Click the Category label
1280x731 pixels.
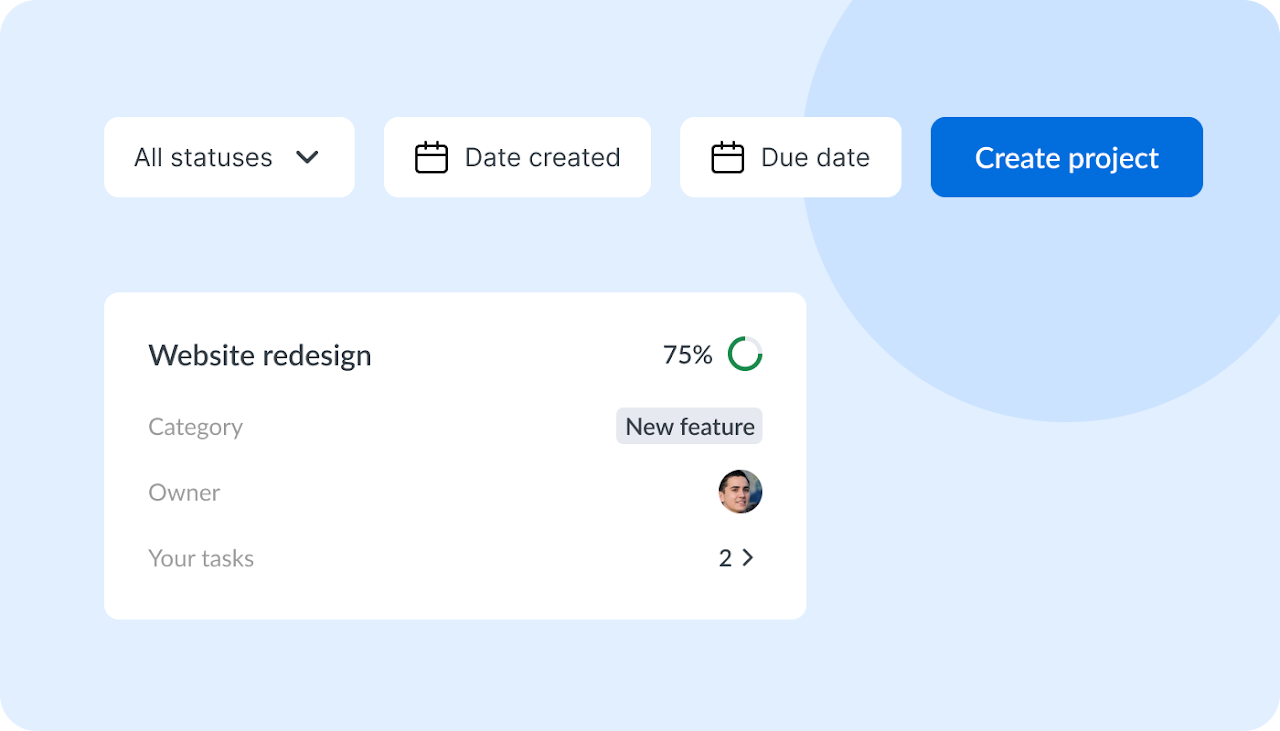click(x=195, y=427)
